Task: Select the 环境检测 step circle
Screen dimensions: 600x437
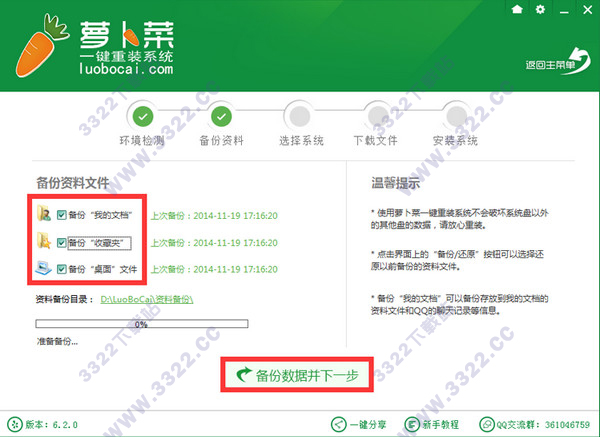Action: tap(143, 116)
